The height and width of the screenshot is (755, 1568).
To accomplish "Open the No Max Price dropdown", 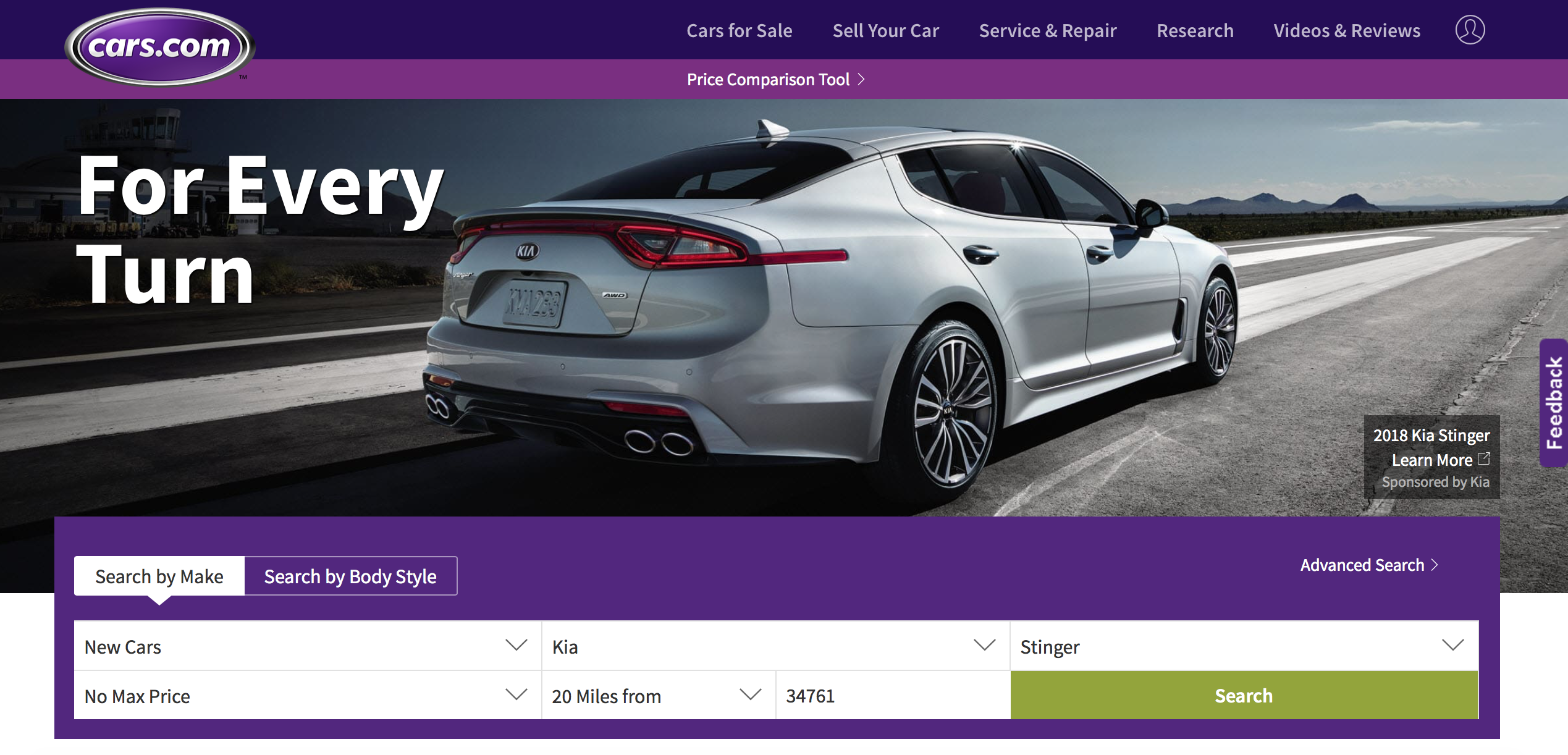I will tap(308, 695).
